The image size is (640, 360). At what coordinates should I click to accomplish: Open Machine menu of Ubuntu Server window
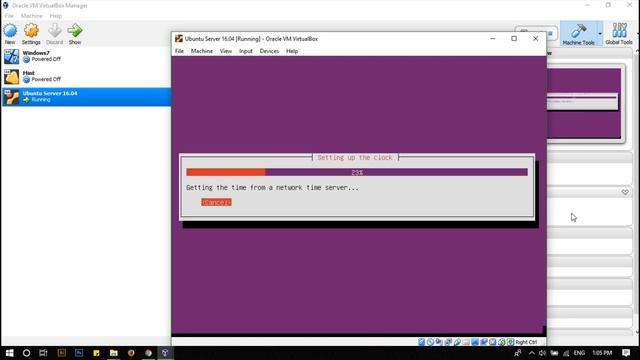pyautogui.click(x=202, y=51)
